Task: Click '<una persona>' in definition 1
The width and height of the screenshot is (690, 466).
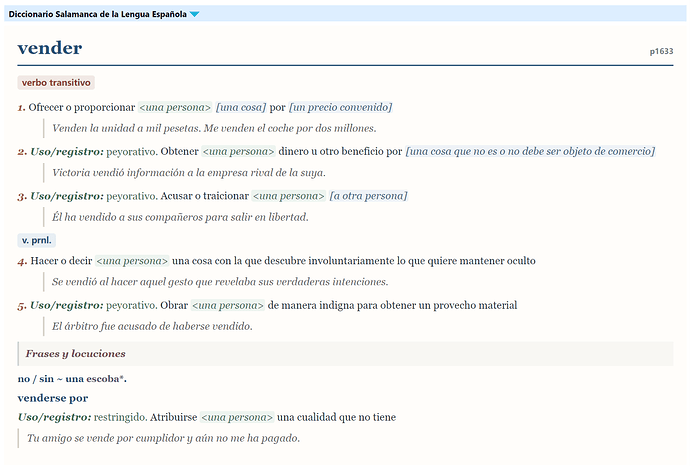Action: coord(175,107)
